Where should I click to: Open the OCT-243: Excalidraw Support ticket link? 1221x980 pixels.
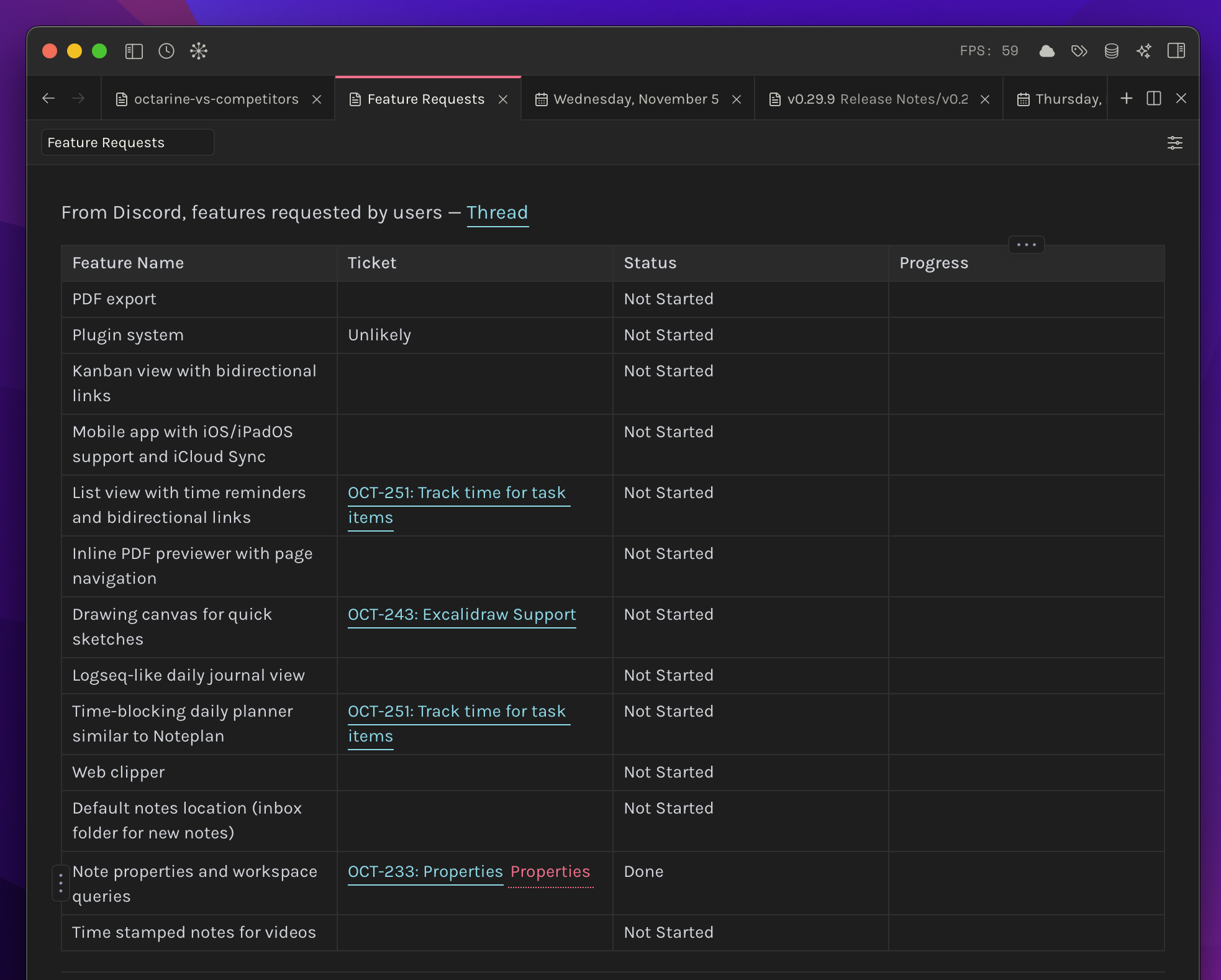pyautogui.click(x=461, y=614)
